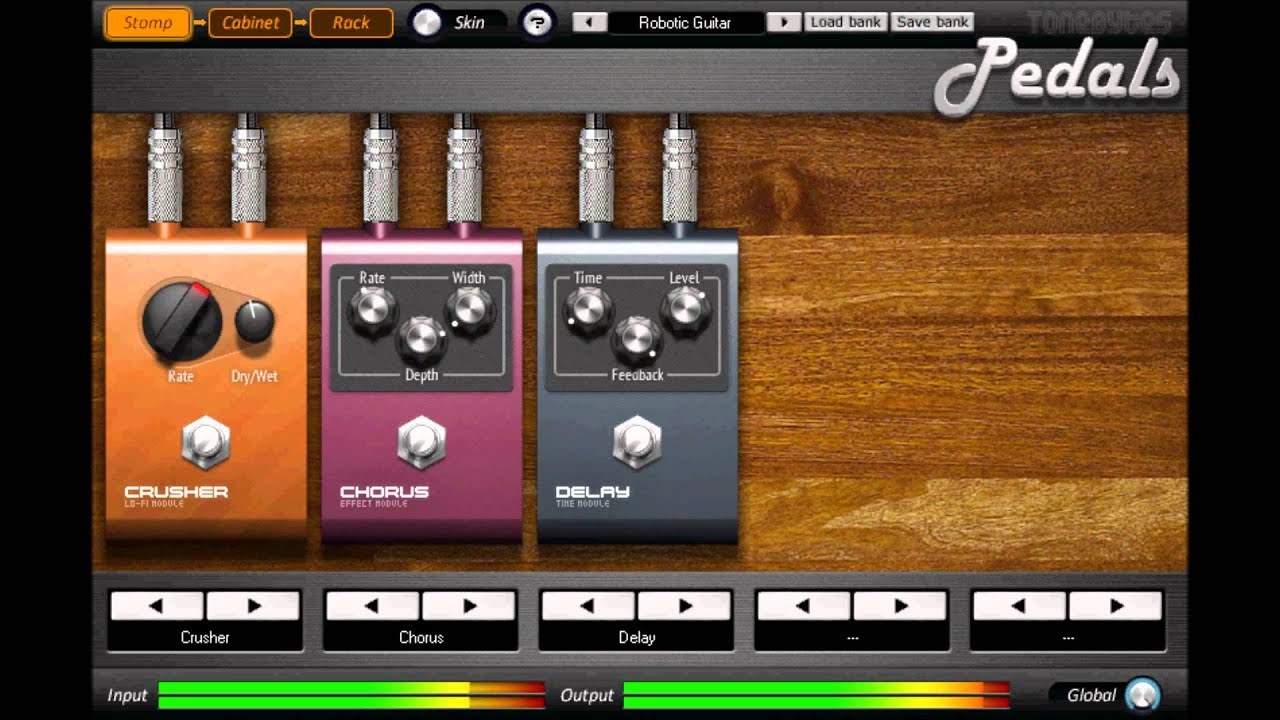Click the Output level meter
The height and width of the screenshot is (720, 1280).
(816, 695)
